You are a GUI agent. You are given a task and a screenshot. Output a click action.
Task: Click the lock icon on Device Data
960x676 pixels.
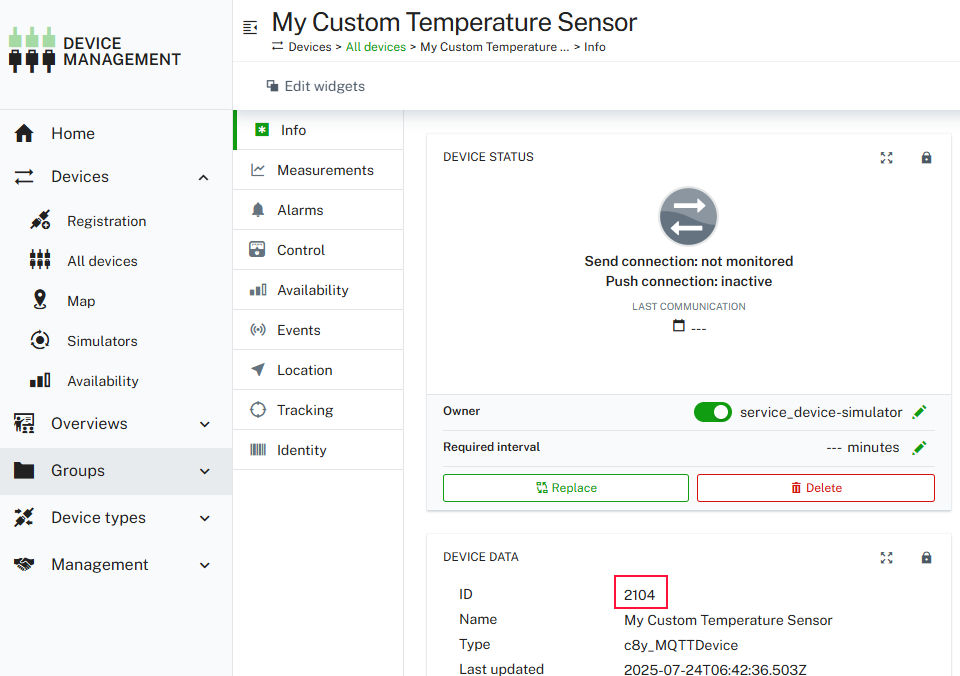pos(926,558)
